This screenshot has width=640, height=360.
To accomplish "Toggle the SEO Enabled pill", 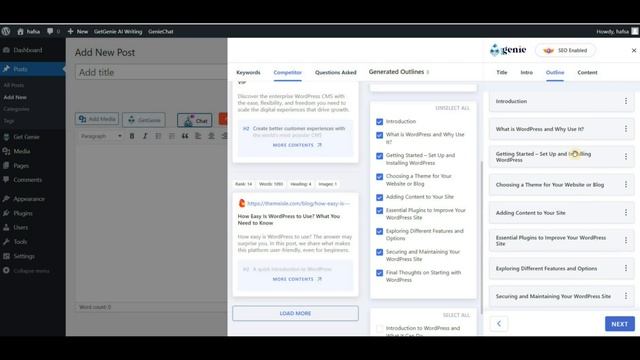I will (x=565, y=50).
